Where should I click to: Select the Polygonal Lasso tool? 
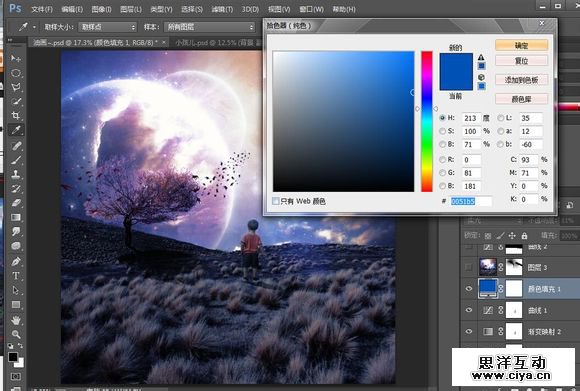pos(16,87)
